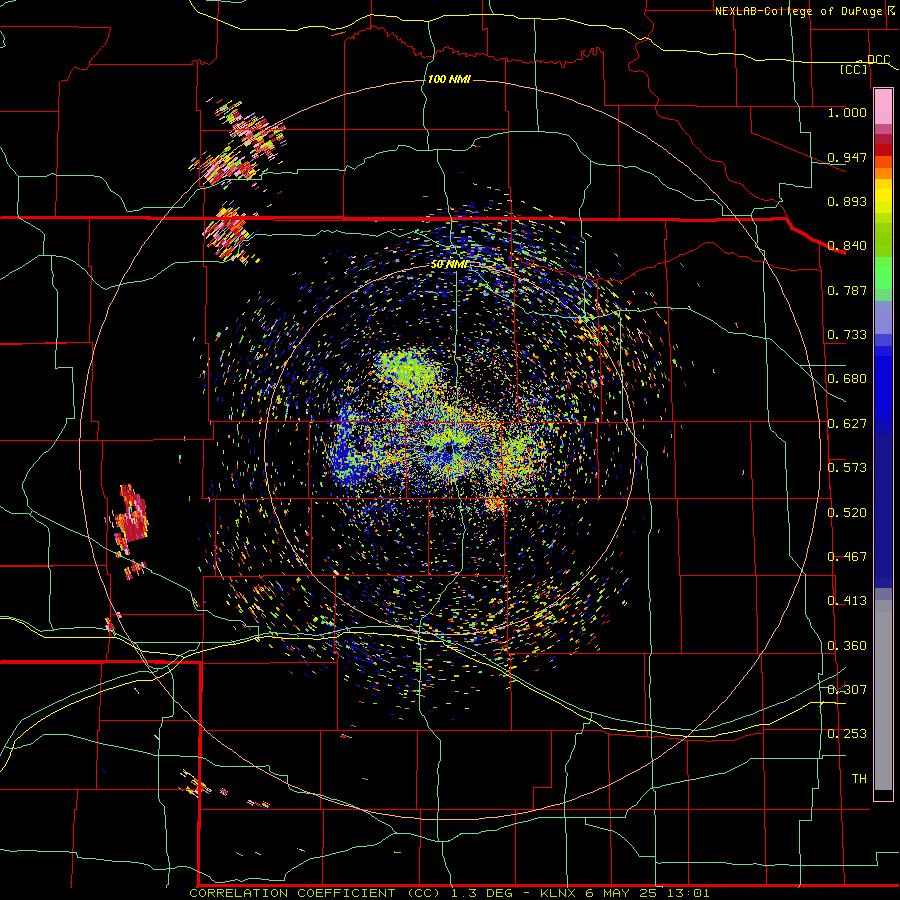The width and height of the screenshot is (900, 900).
Task: Select the 0.360 value on the color scale
Action: [x=847, y=645]
